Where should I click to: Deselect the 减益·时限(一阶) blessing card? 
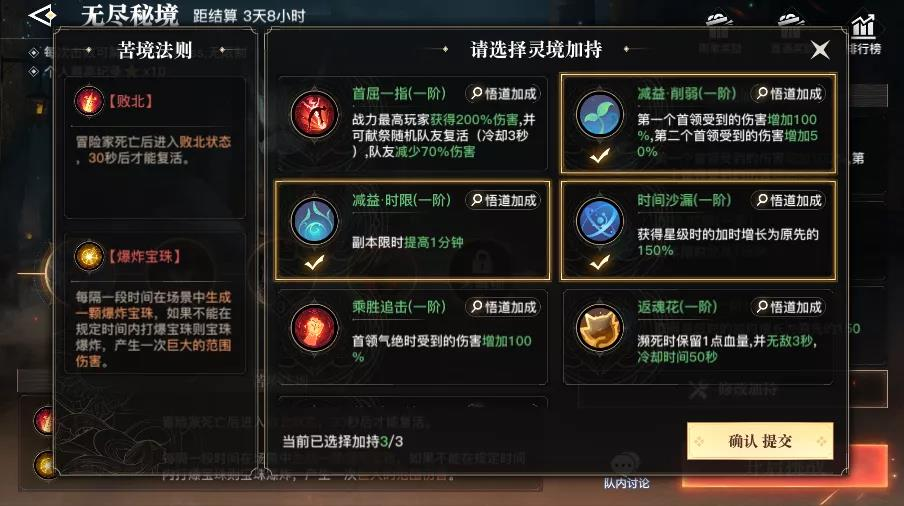pos(412,231)
